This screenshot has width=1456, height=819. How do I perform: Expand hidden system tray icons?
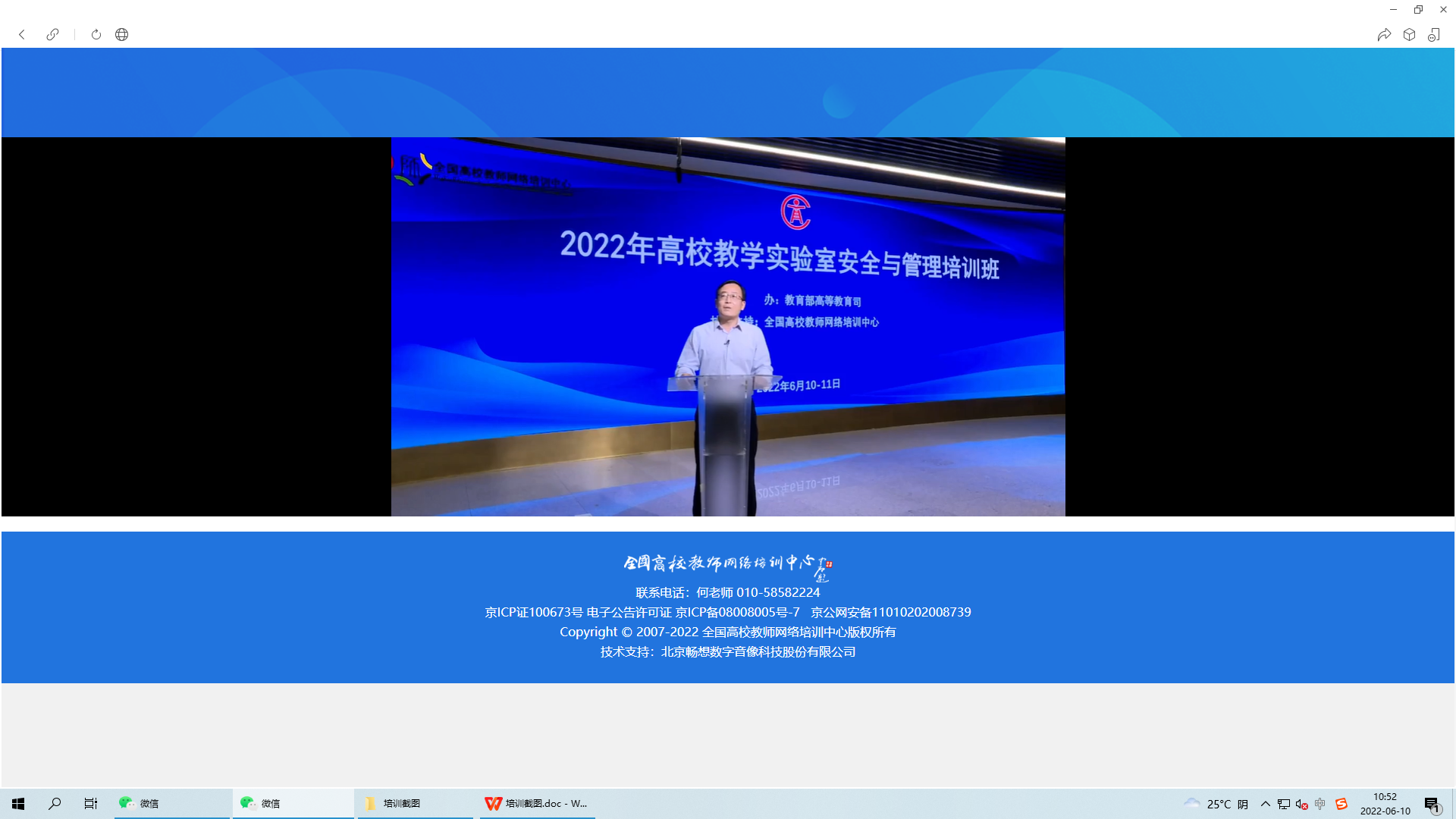pos(1265,804)
